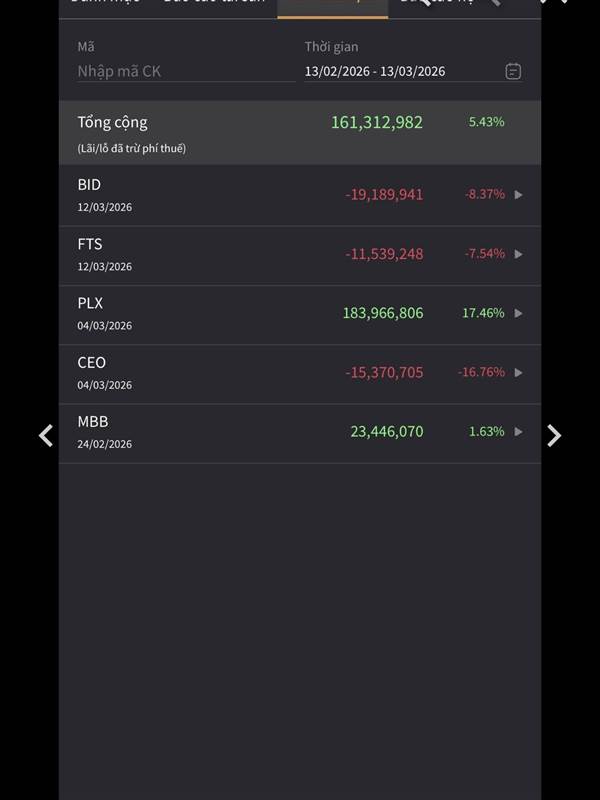
Task: Select the BID stock code
Action: tap(89, 185)
